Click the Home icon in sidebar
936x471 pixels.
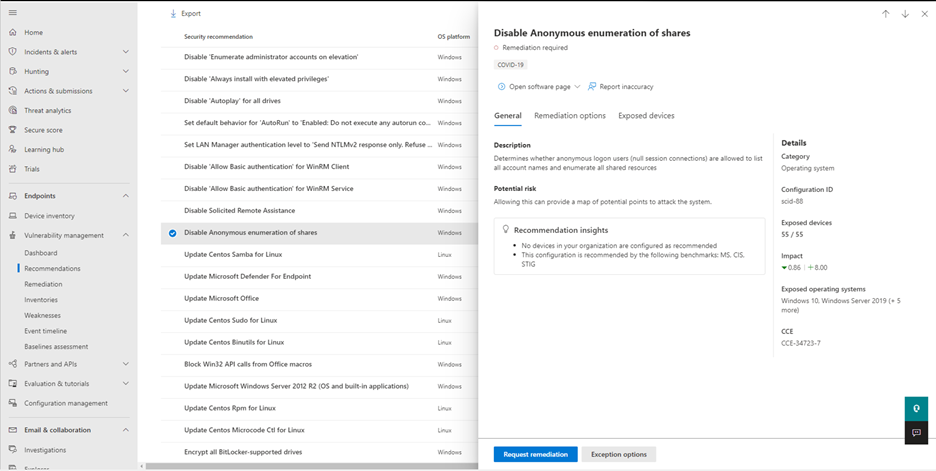[x=13, y=32]
